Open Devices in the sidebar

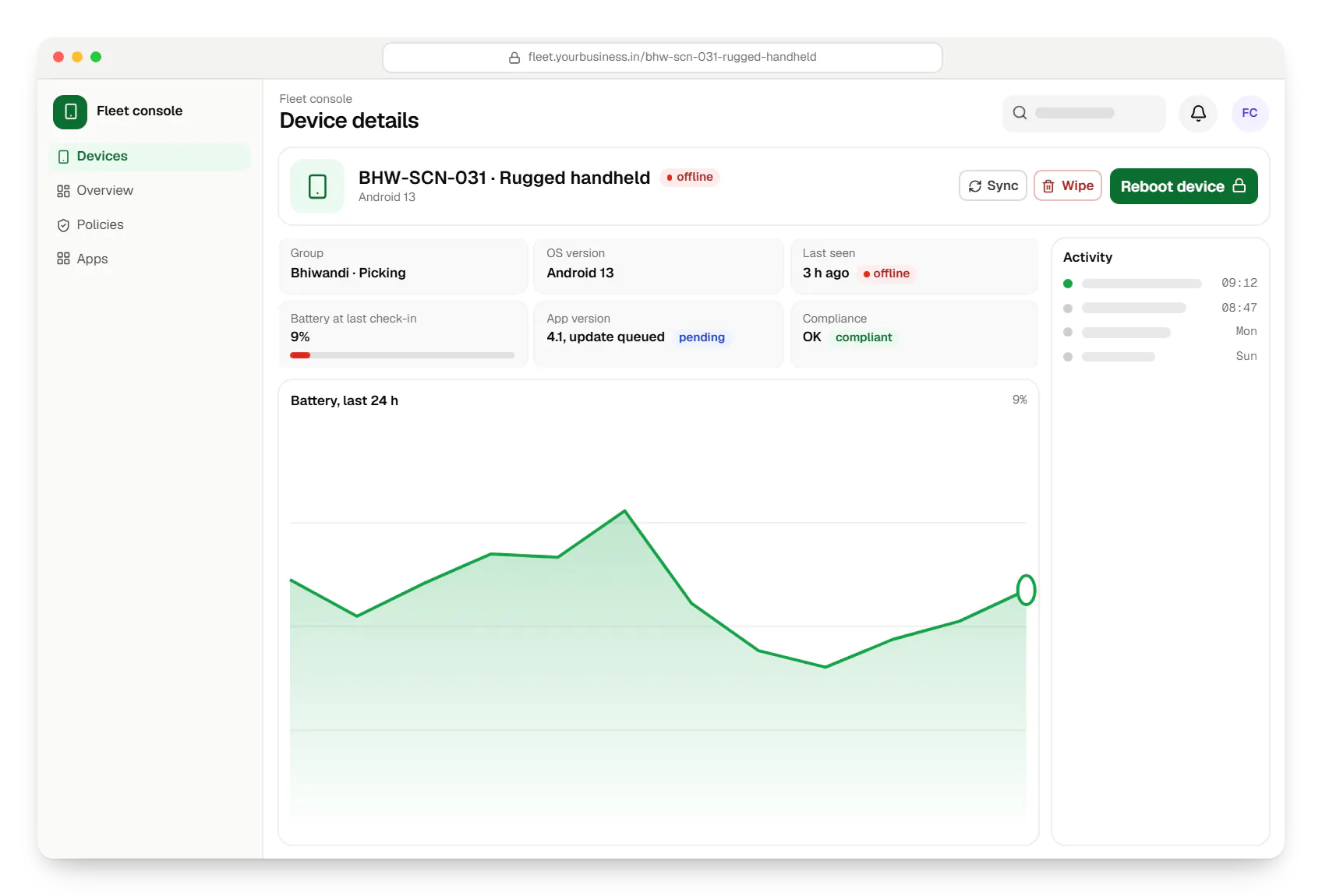pos(150,157)
